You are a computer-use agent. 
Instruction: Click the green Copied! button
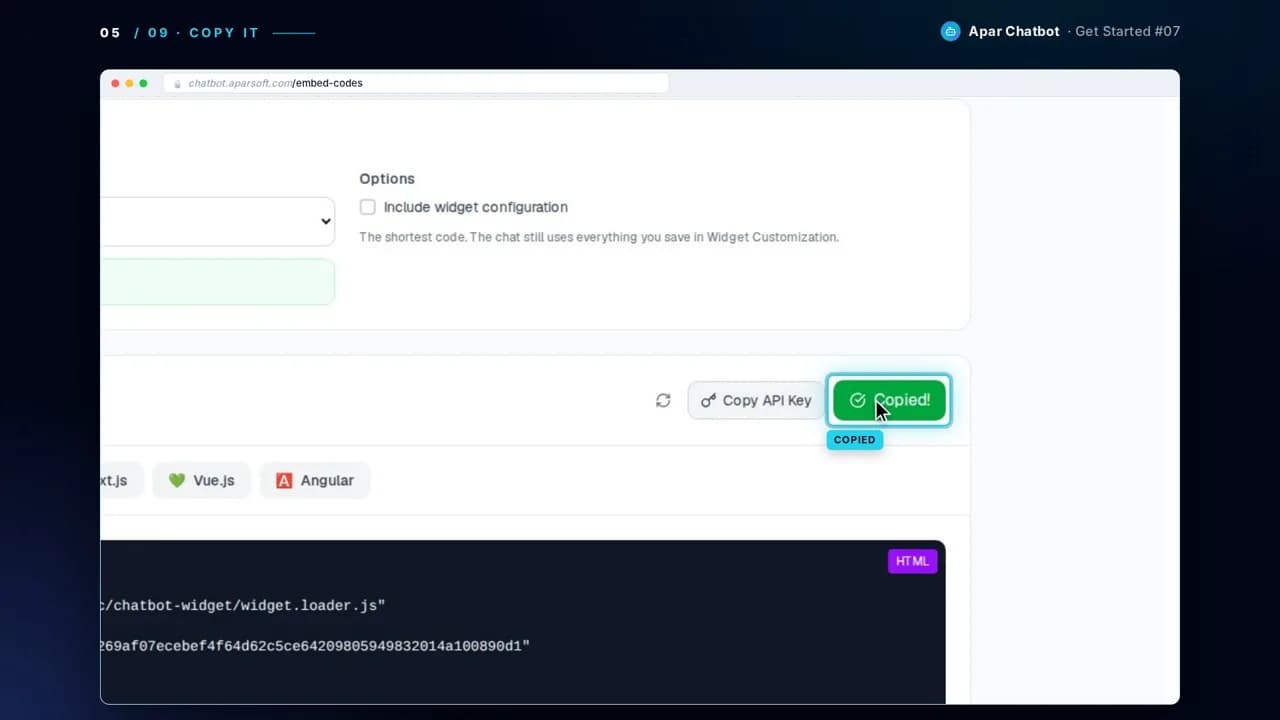point(889,400)
